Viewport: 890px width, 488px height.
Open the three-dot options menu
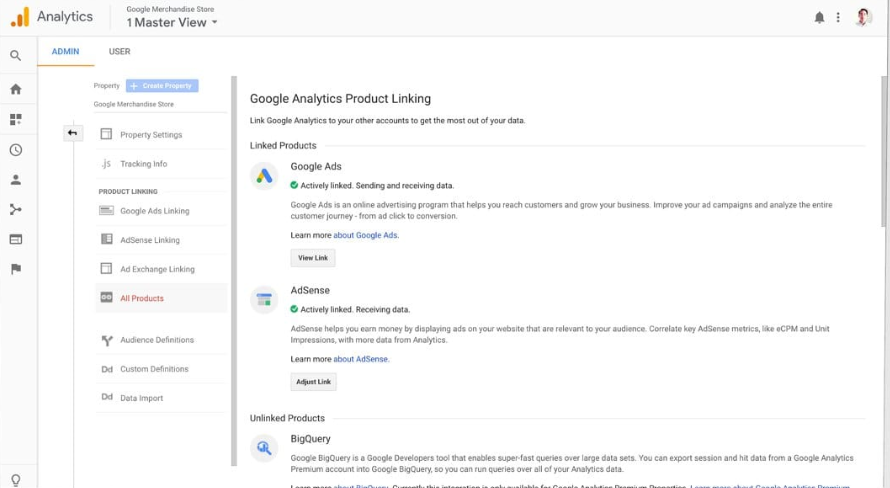pos(838,17)
